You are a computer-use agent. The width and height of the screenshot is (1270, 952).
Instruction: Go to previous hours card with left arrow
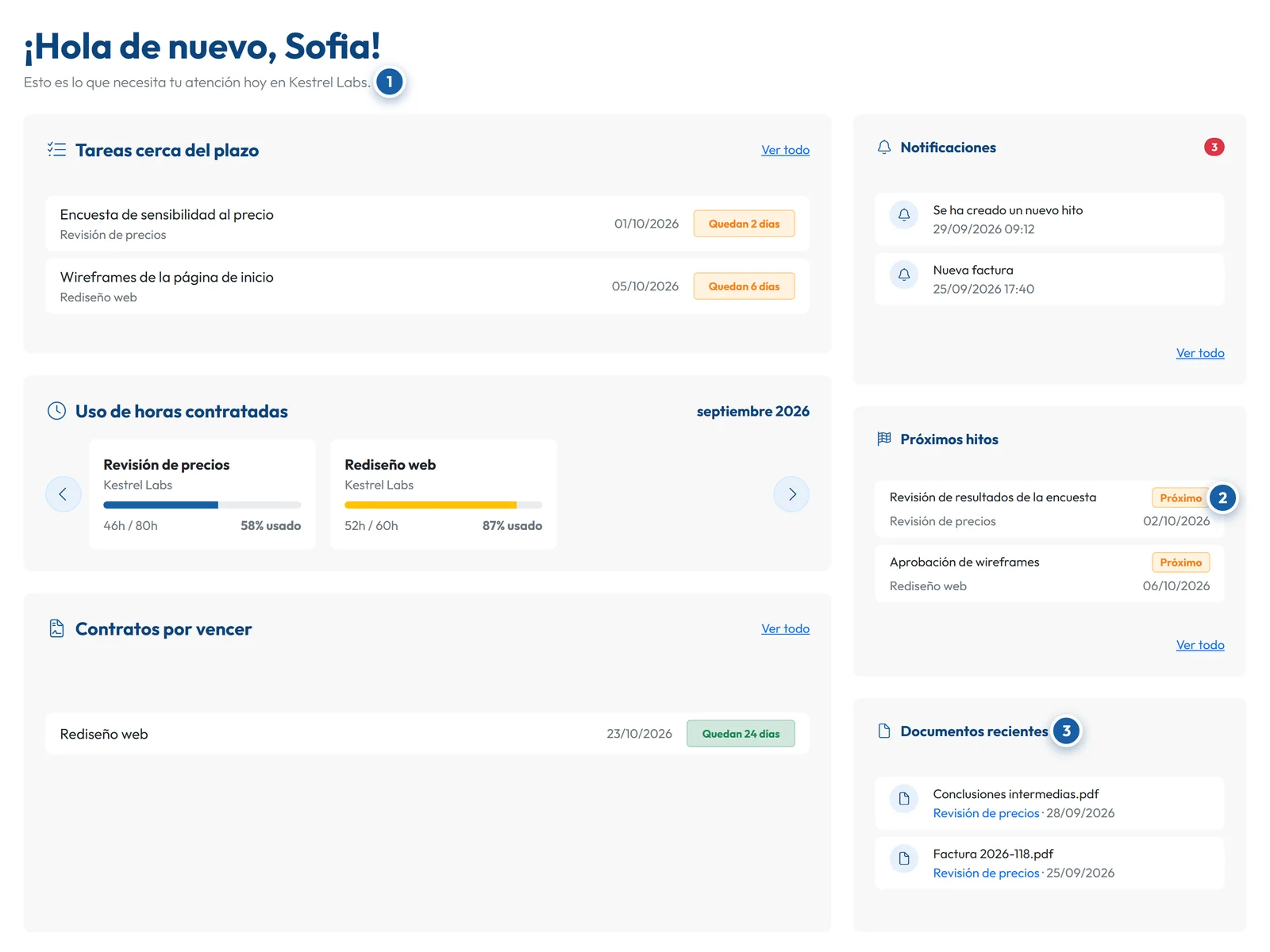coord(63,494)
